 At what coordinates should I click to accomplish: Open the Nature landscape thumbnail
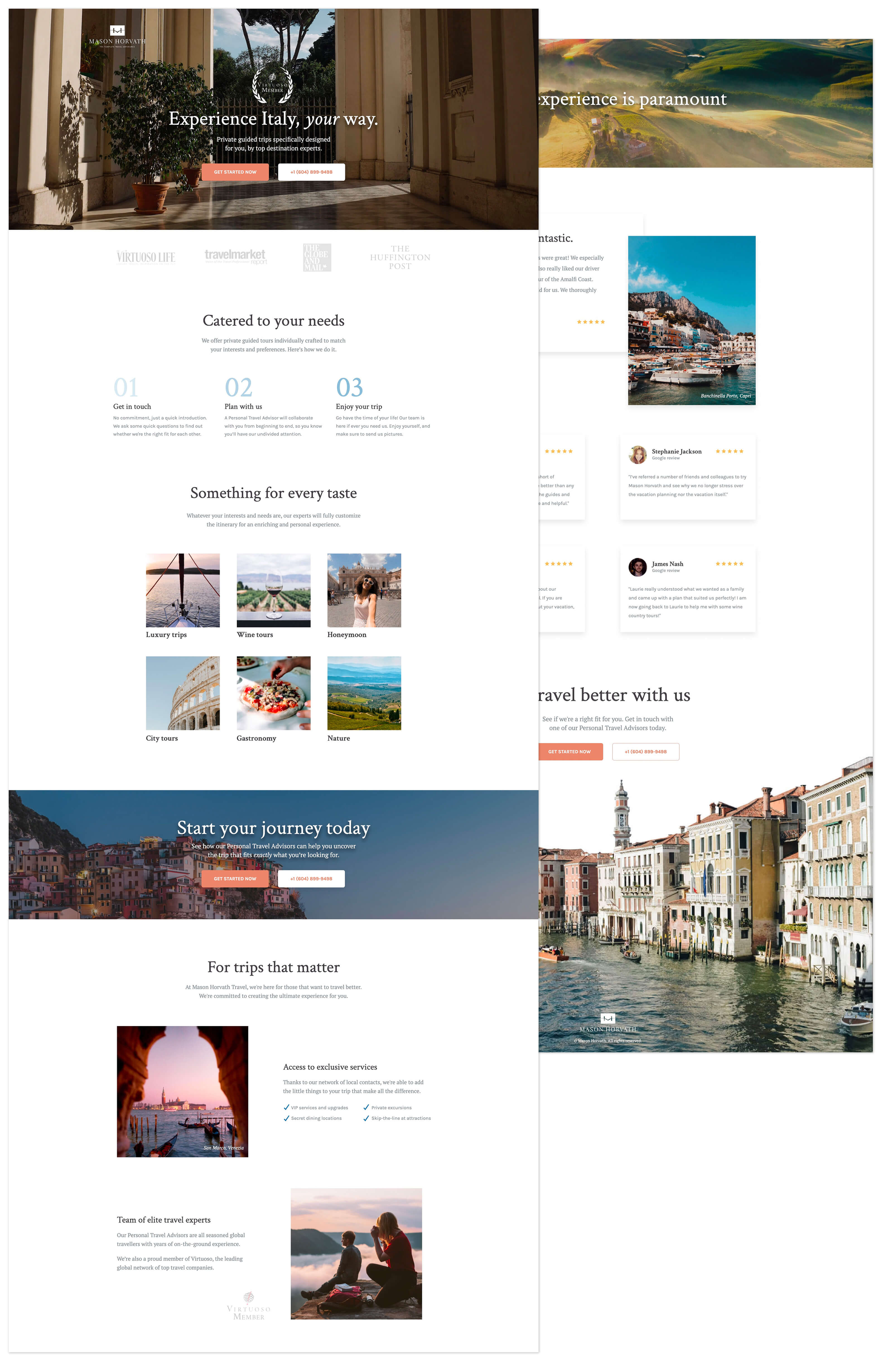click(x=364, y=693)
